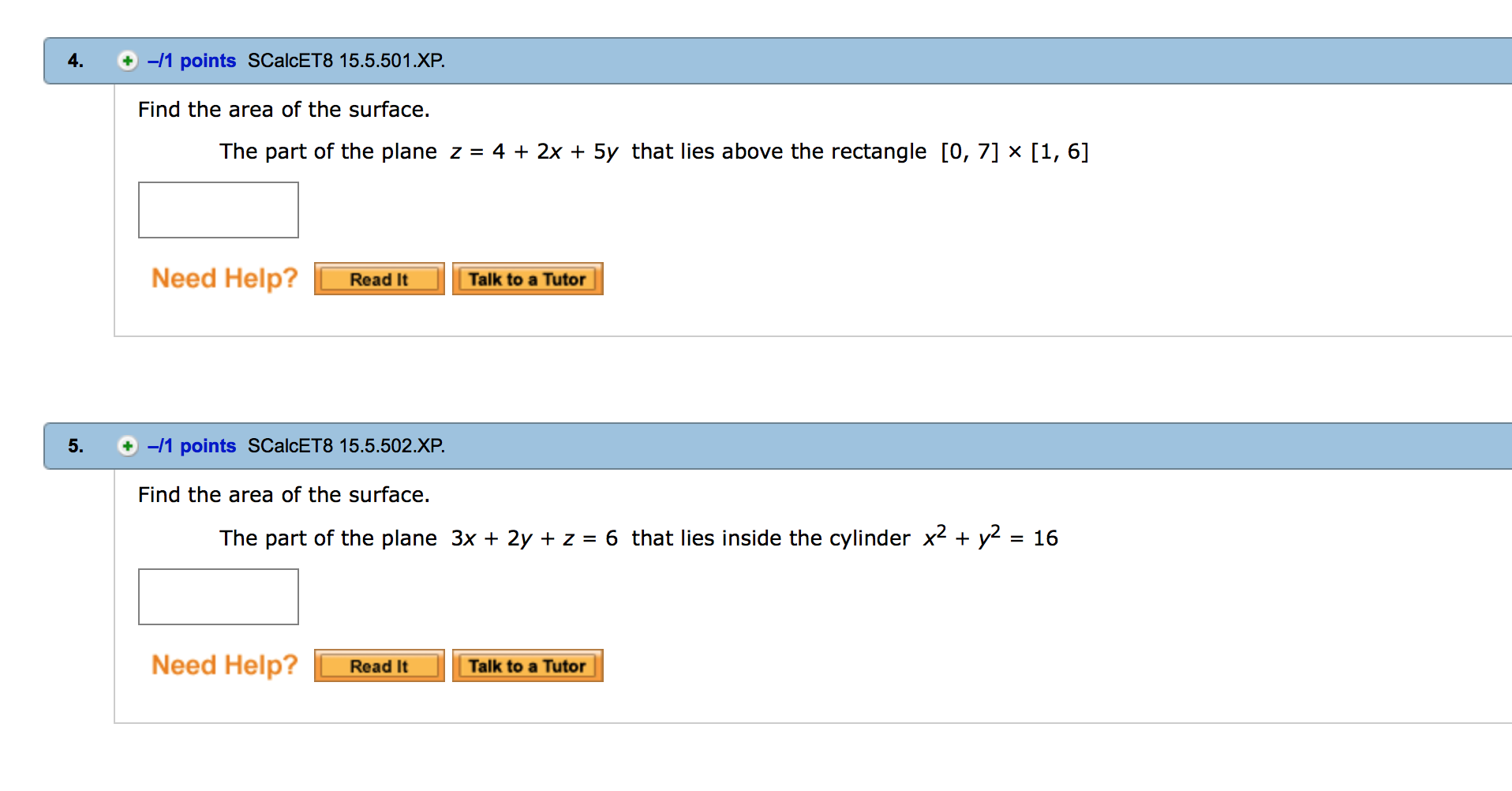
Task: Click the cylinder equation x² + y² = 16
Action: (x=990, y=538)
